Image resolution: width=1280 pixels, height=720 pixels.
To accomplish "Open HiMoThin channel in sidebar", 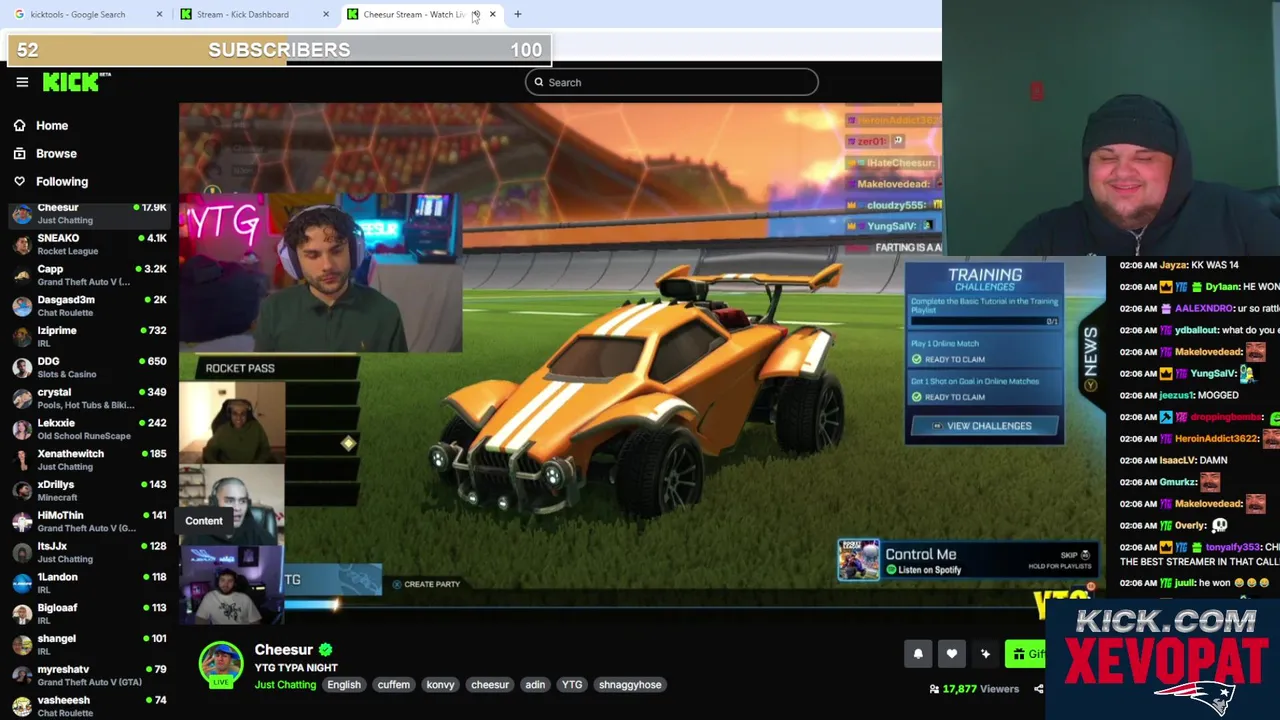I will point(89,521).
